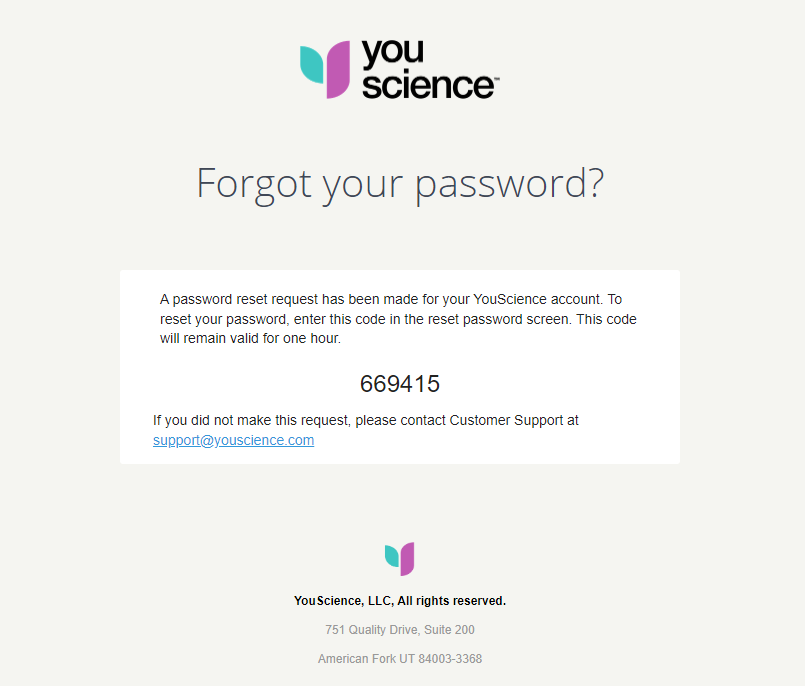Click the "If you did not make this request" text
This screenshot has height=686, width=805.
(x=250, y=420)
